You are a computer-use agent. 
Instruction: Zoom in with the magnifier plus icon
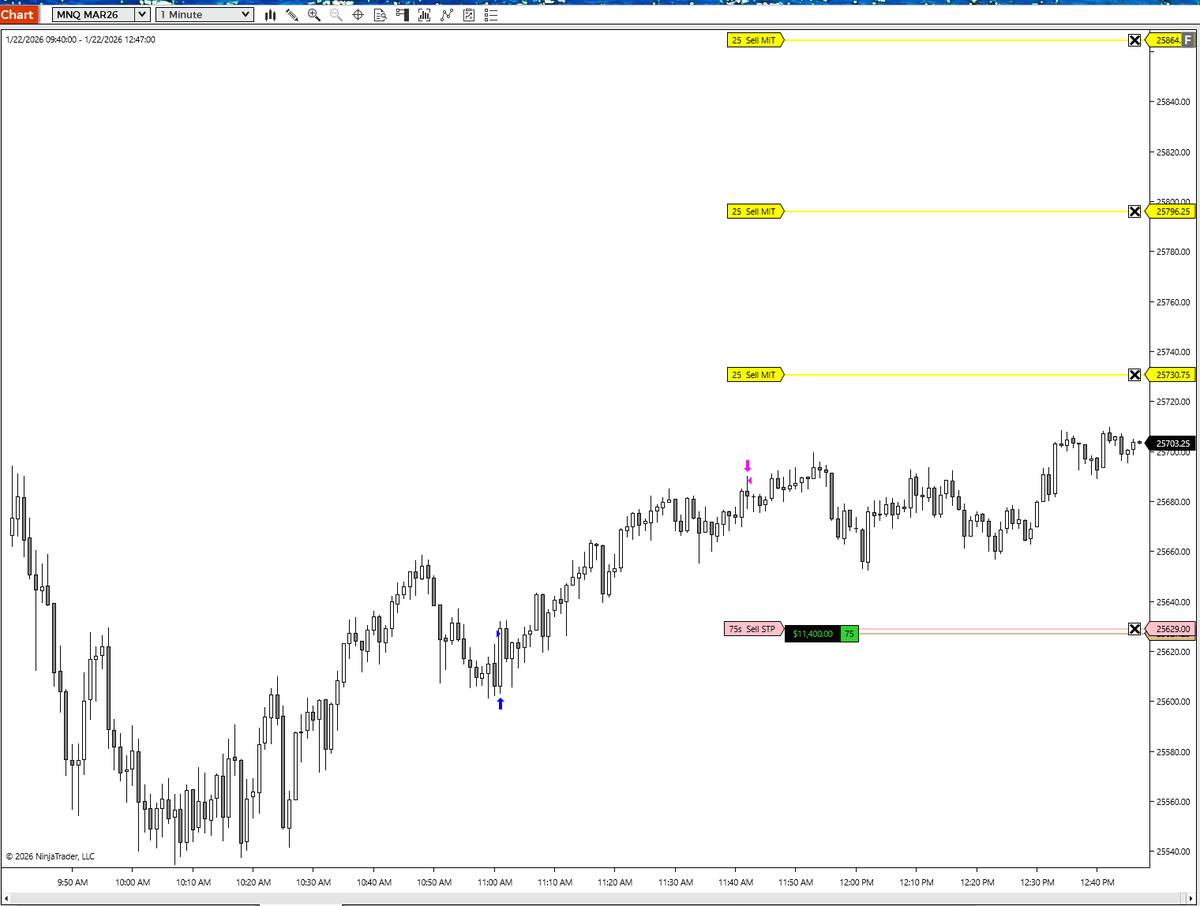point(314,15)
